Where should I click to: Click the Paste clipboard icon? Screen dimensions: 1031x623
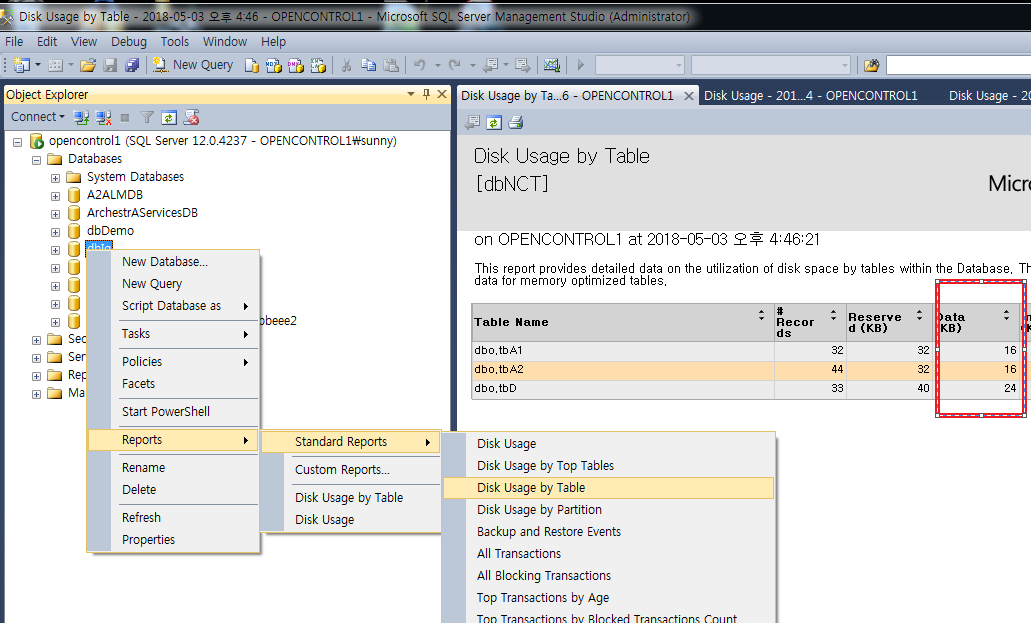(x=391, y=65)
